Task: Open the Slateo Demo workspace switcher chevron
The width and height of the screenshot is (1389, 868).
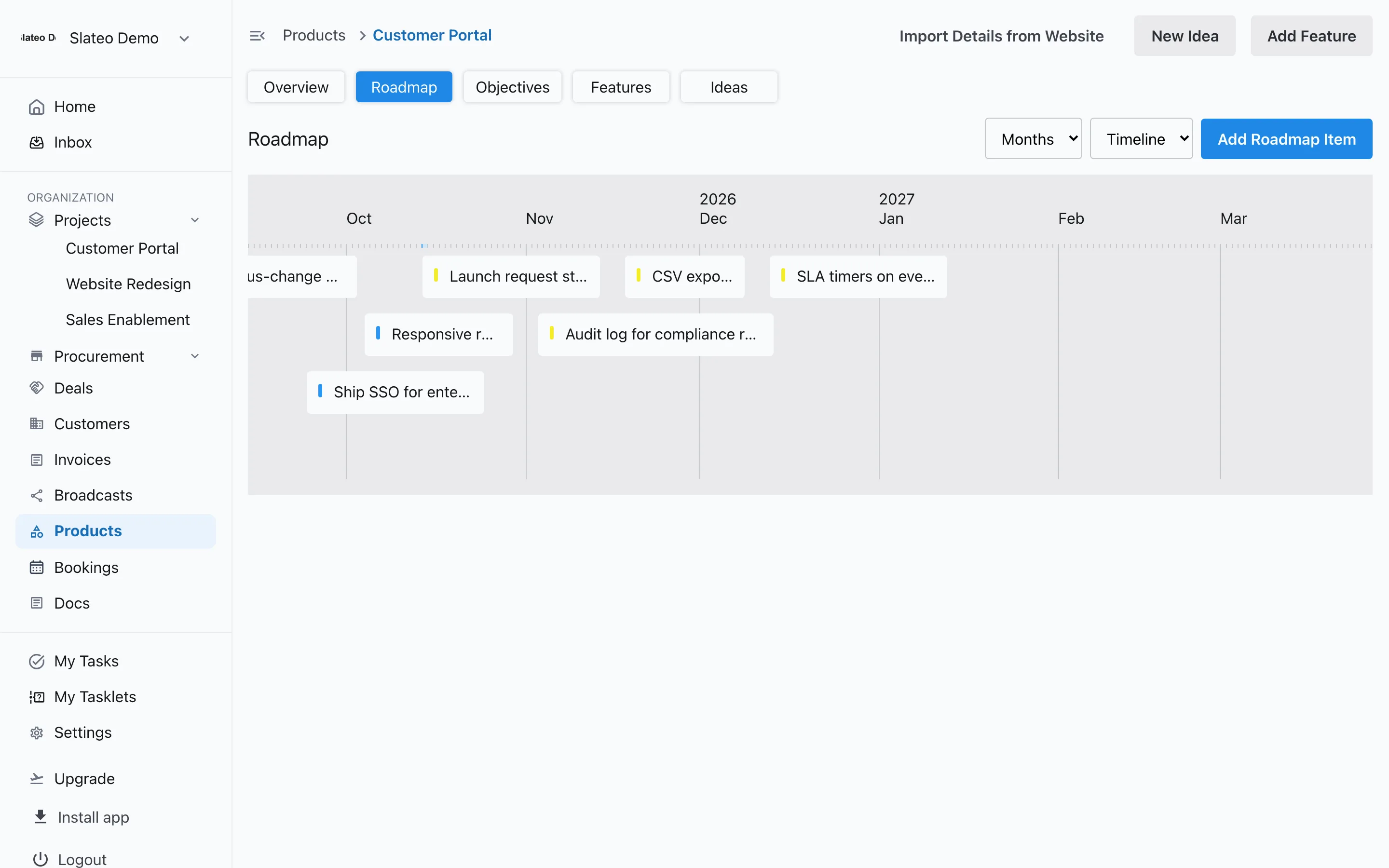Action: (x=184, y=39)
